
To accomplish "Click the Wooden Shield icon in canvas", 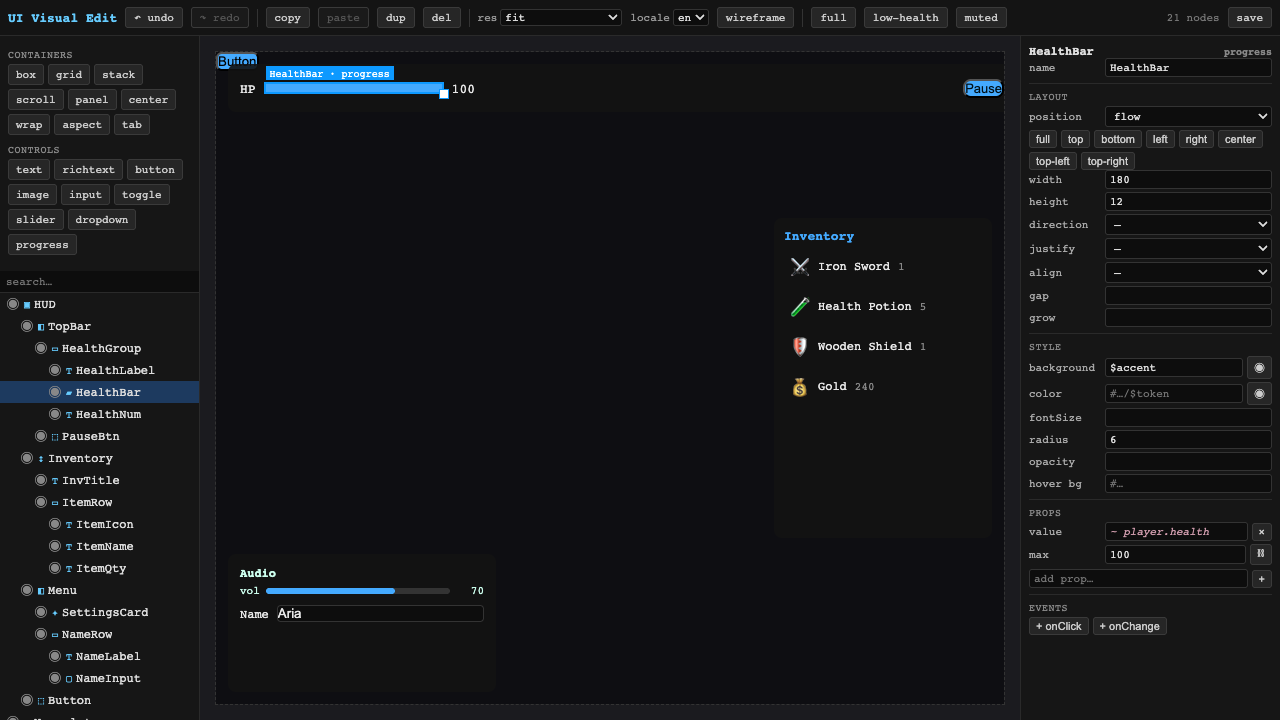I will pyautogui.click(x=800, y=347).
